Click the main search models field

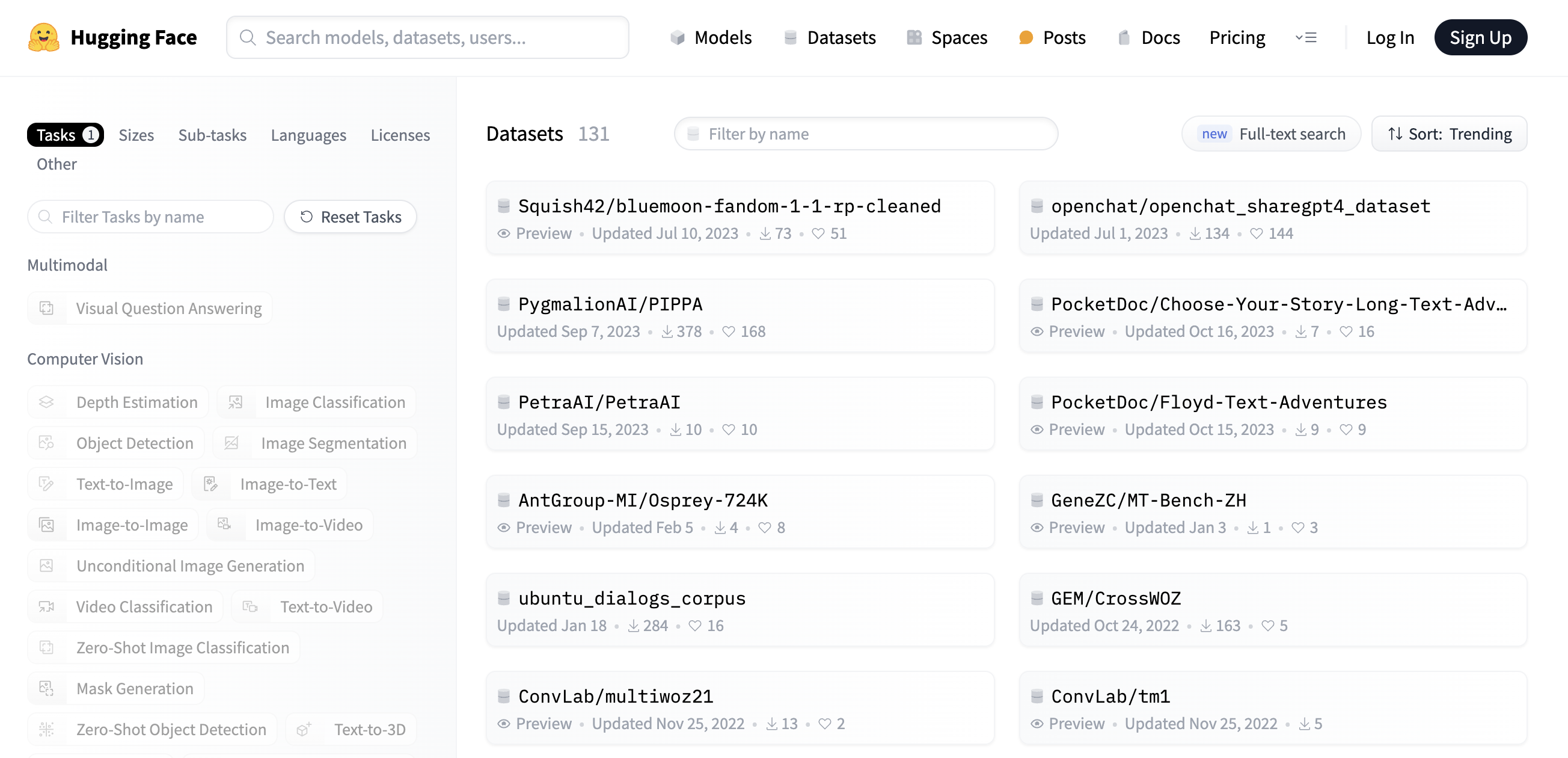click(427, 38)
